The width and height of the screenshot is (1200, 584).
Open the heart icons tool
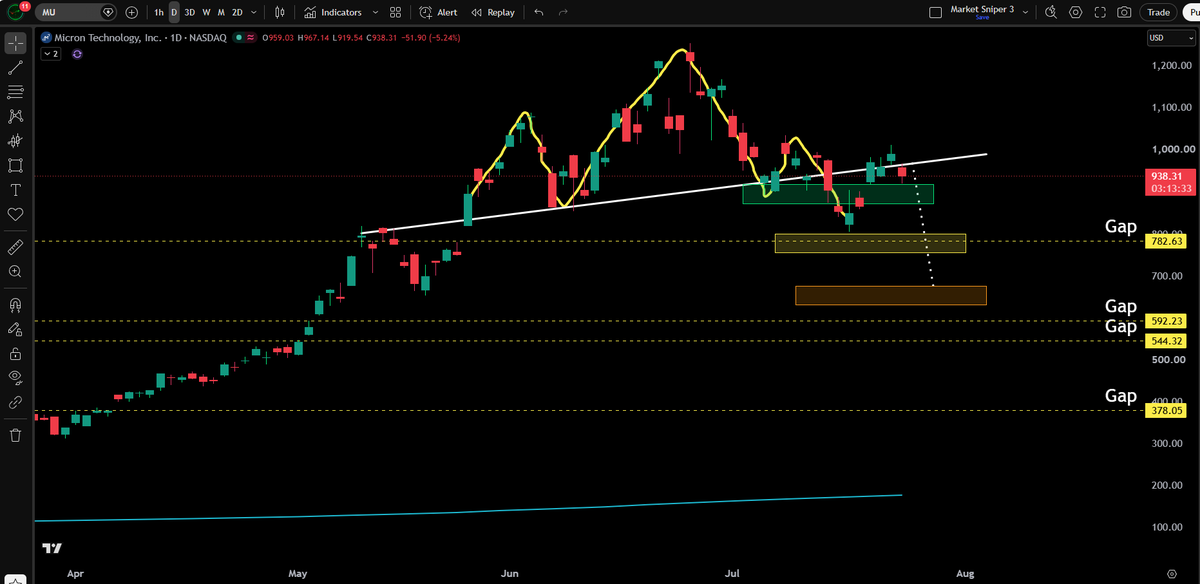pyautogui.click(x=15, y=214)
